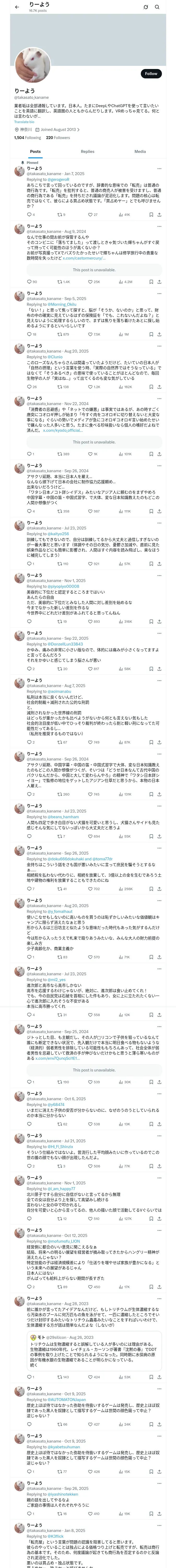Click the Translate bio link
The height and width of the screenshot is (1568, 176).
24,122
